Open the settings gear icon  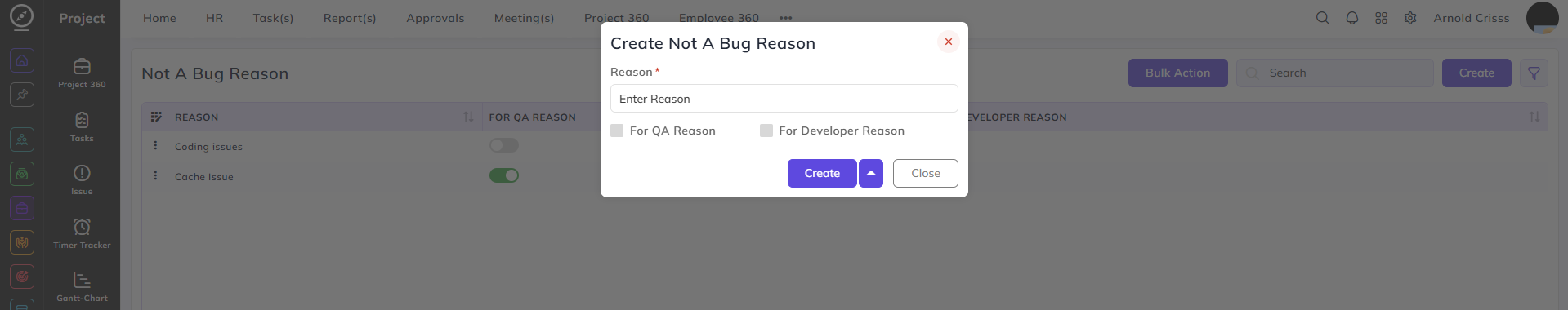coord(1409,18)
